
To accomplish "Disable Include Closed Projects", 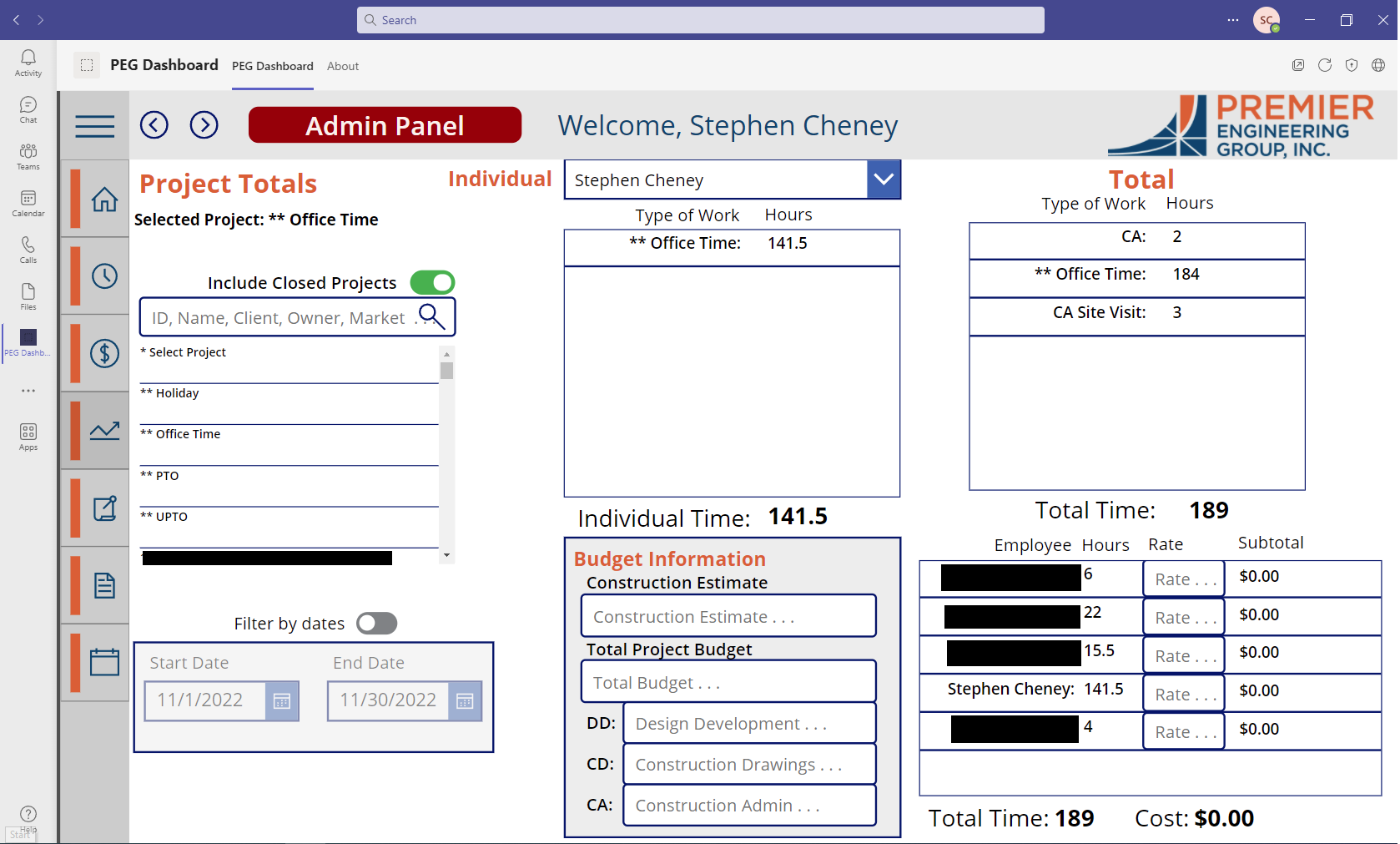I will click(x=432, y=282).
